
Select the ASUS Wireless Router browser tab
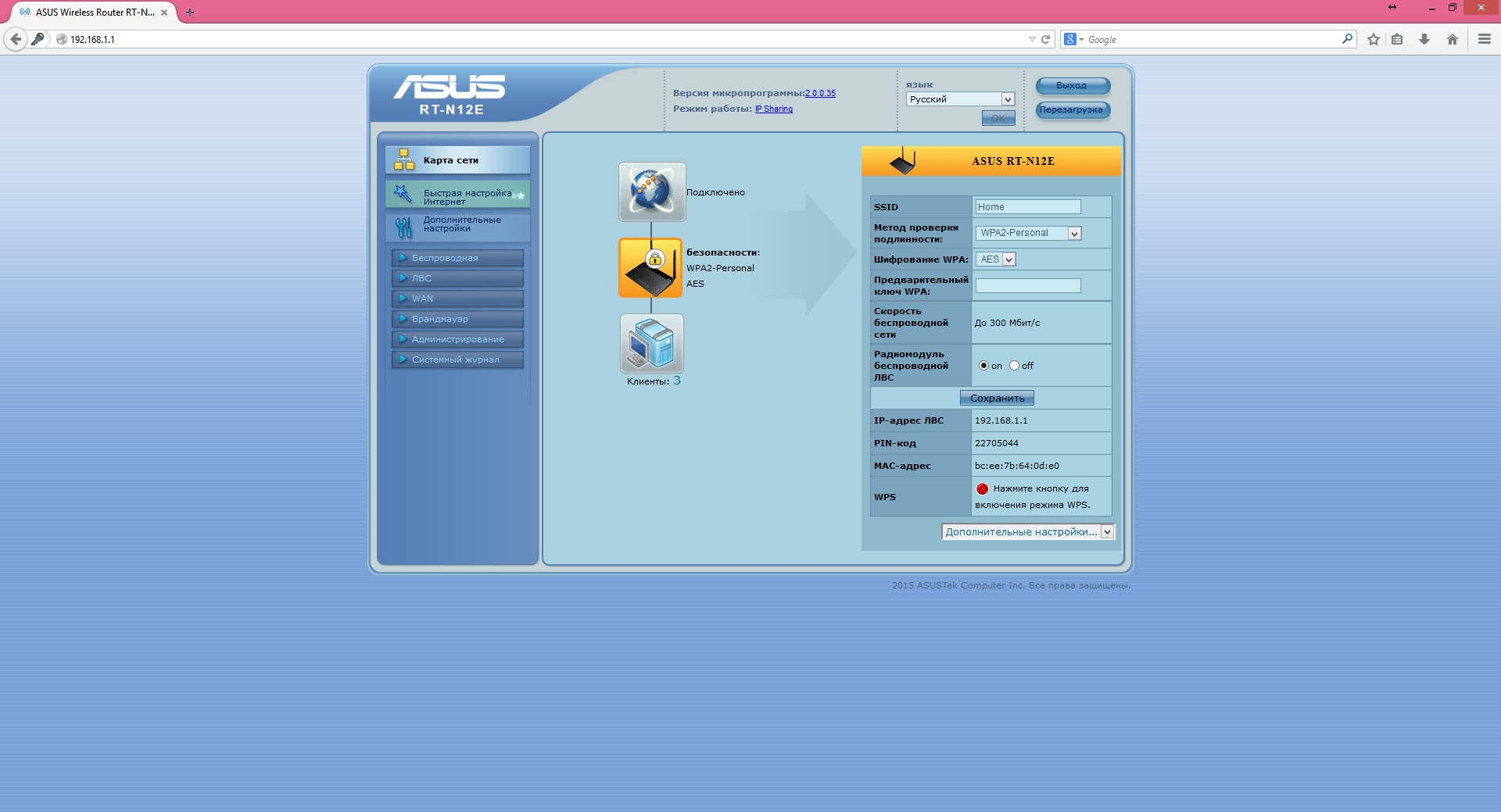[x=94, y=13]
